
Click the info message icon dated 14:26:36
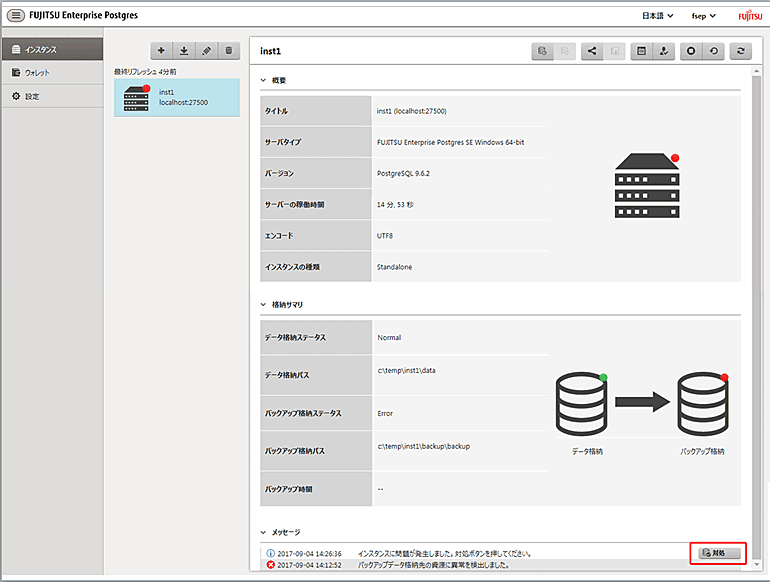click(x=271, y=554)
